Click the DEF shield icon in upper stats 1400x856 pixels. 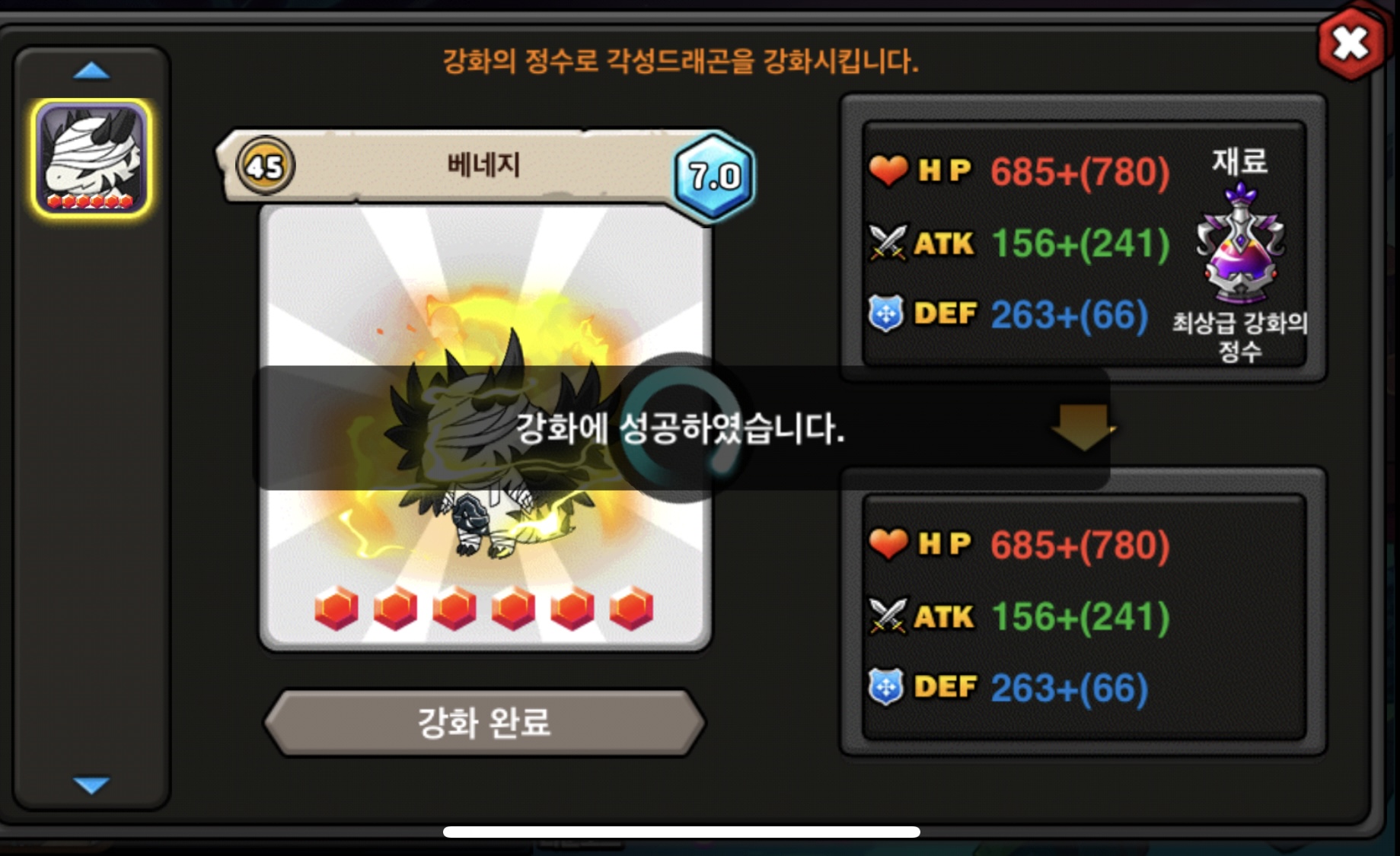pyautogui.click(x=886, y=313)
